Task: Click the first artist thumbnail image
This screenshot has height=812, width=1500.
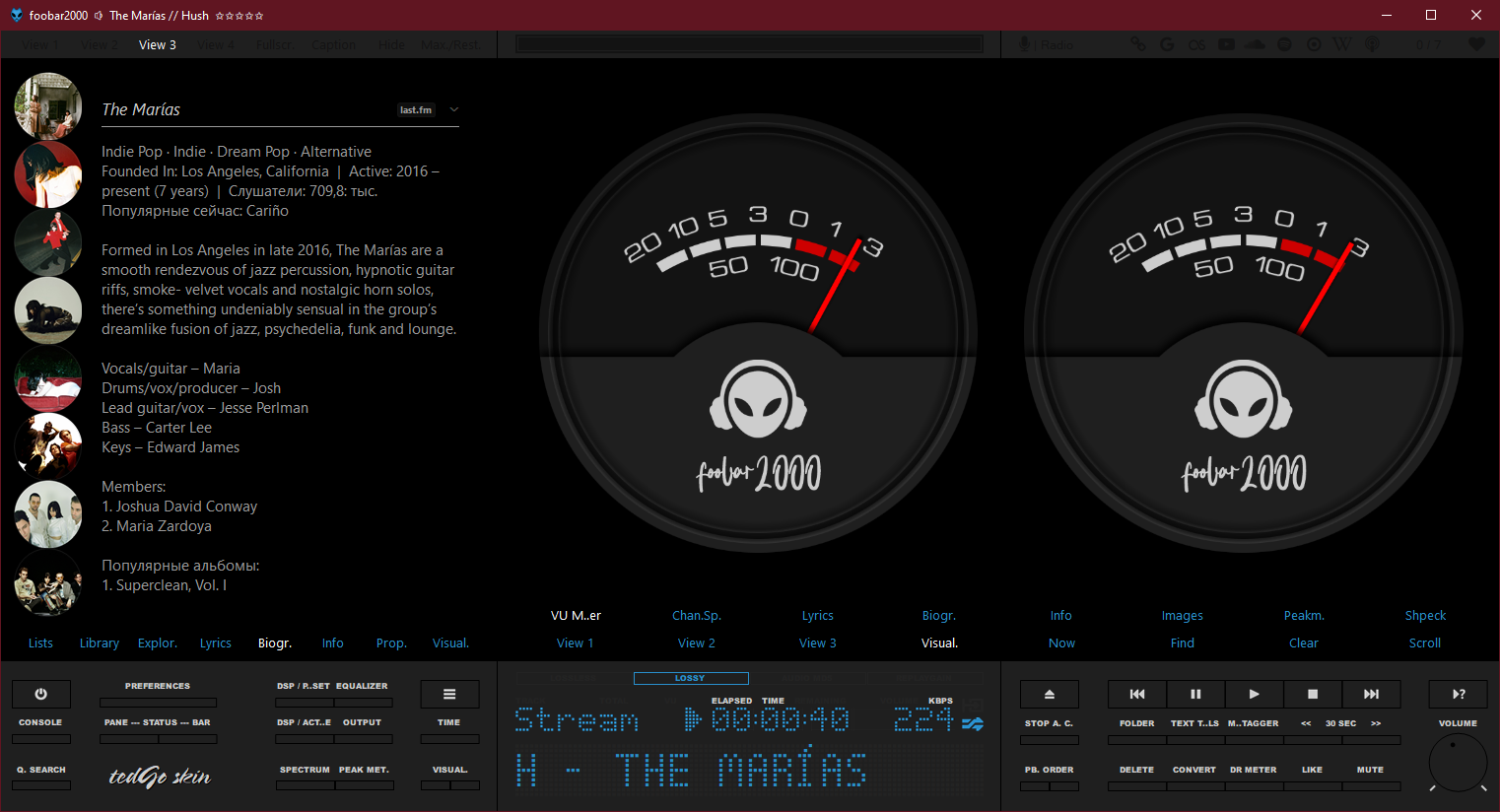Action: click(48, 105)
